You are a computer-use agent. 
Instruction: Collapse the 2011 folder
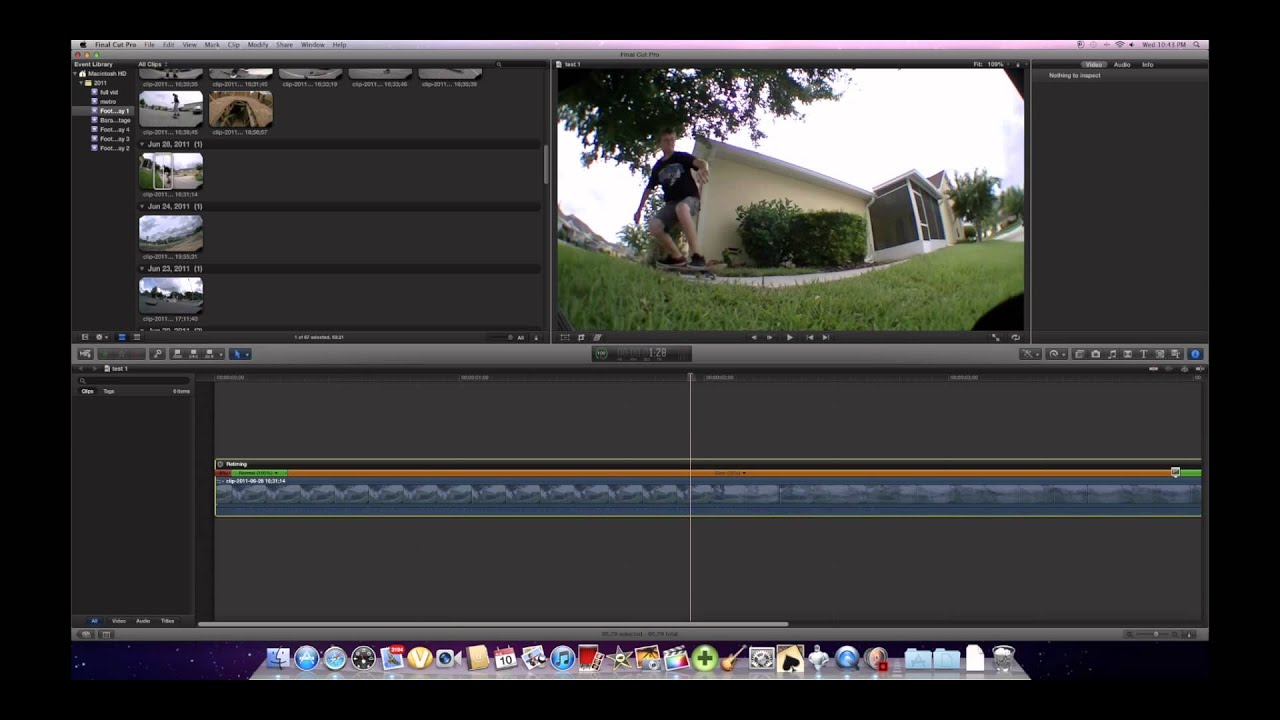82,83
